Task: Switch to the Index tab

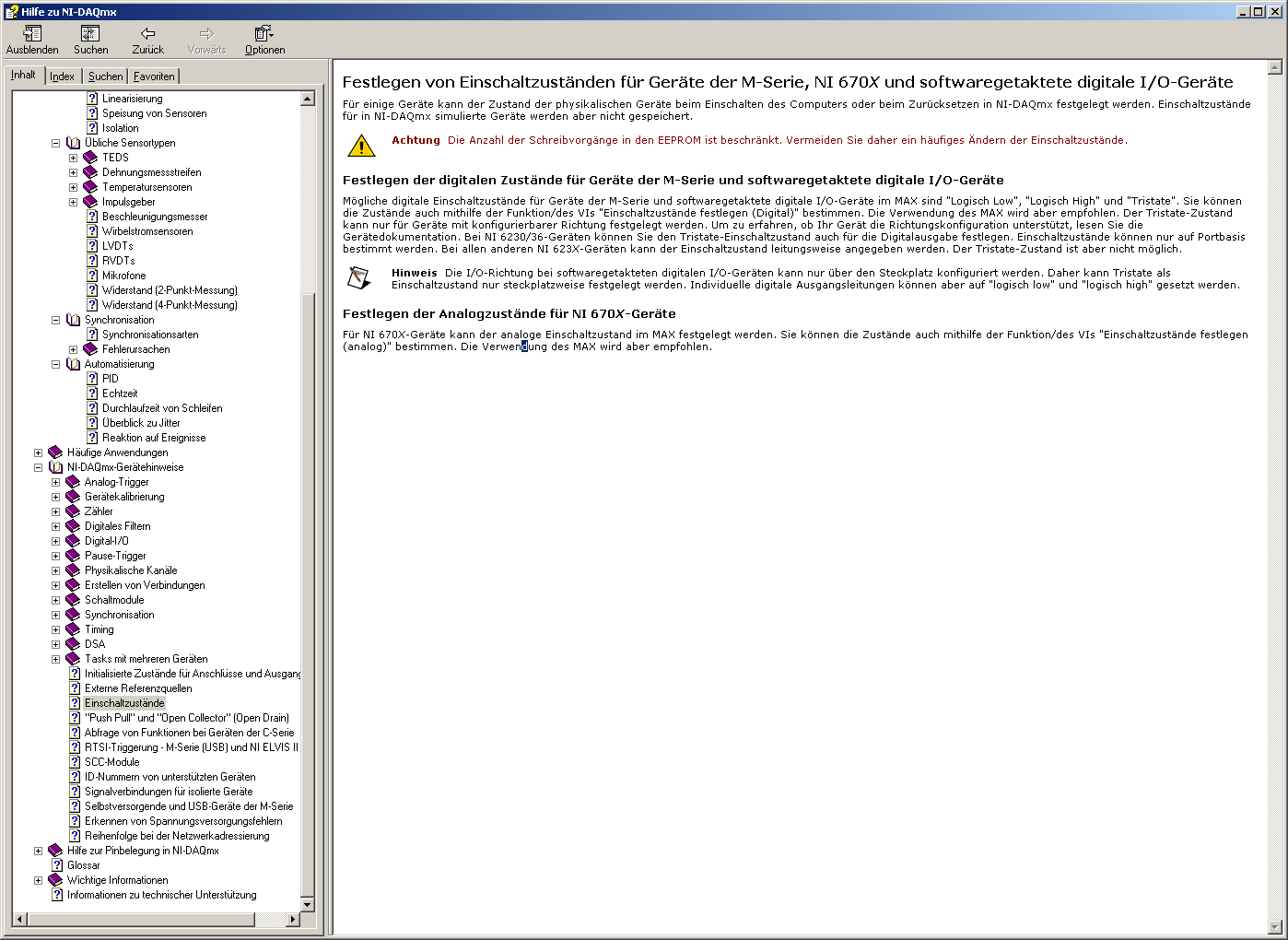Action: tap(63, 76)
